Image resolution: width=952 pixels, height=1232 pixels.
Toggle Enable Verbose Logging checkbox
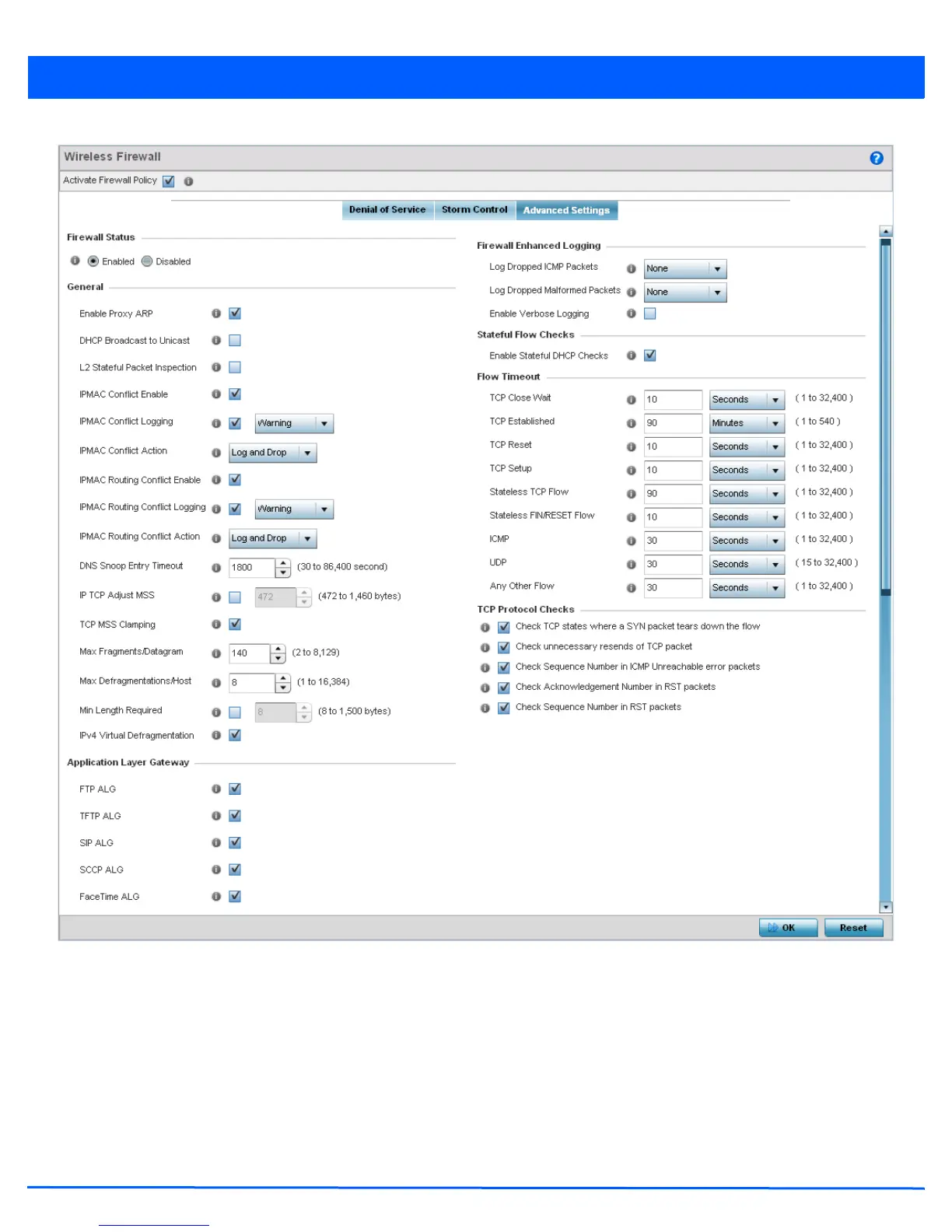650,313
